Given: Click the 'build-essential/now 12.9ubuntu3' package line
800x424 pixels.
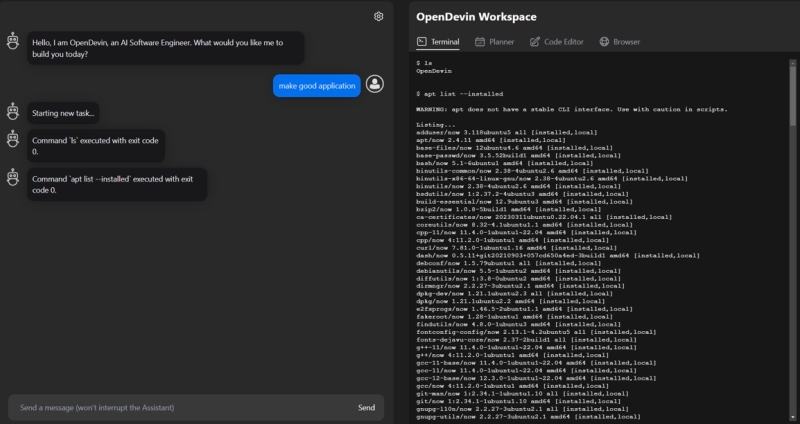Looking at the screenshot, I should pos(524,202).
